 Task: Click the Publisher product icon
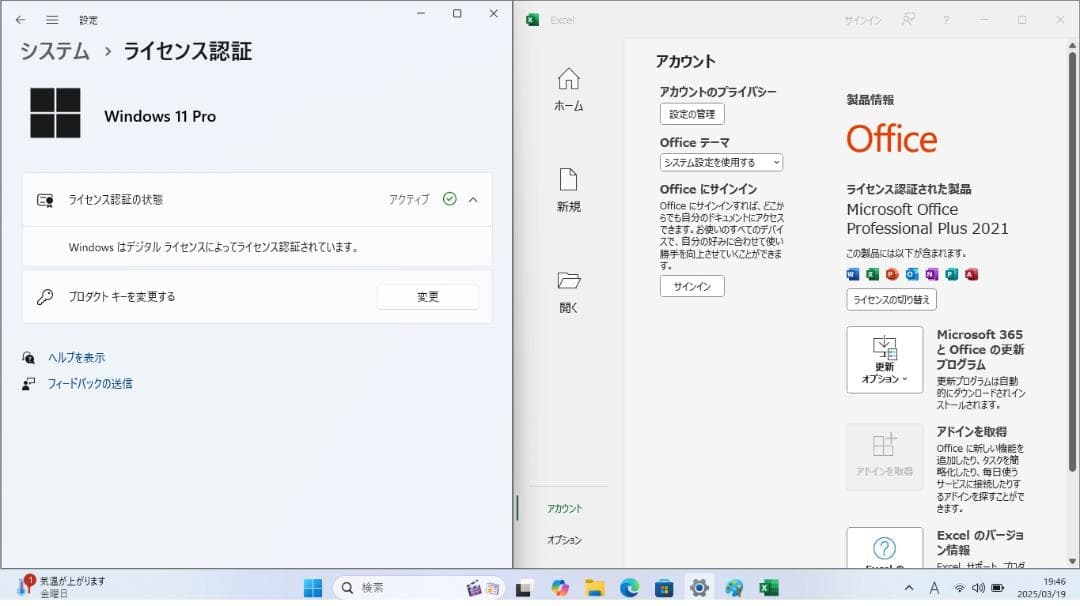pyautogui.click(x=952, y=274)
